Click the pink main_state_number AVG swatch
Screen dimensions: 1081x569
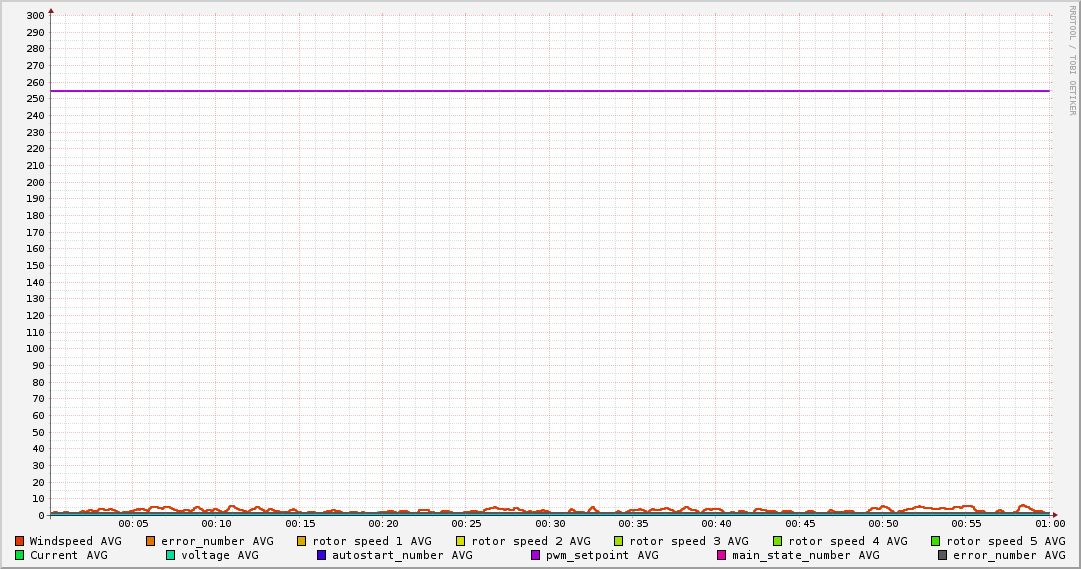(722, 555)
